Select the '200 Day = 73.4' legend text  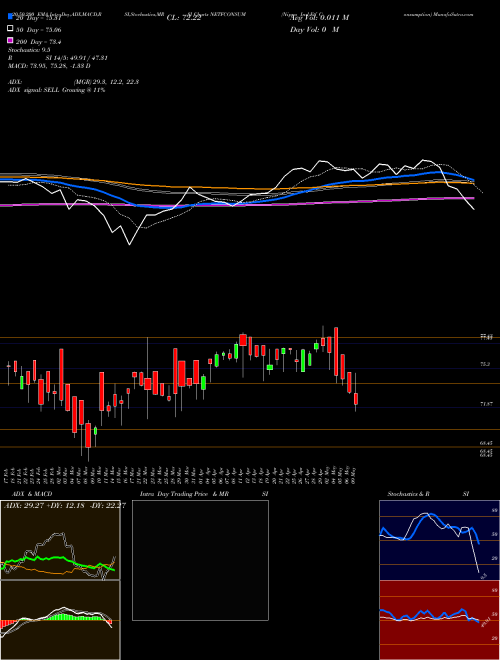(39, 42)
